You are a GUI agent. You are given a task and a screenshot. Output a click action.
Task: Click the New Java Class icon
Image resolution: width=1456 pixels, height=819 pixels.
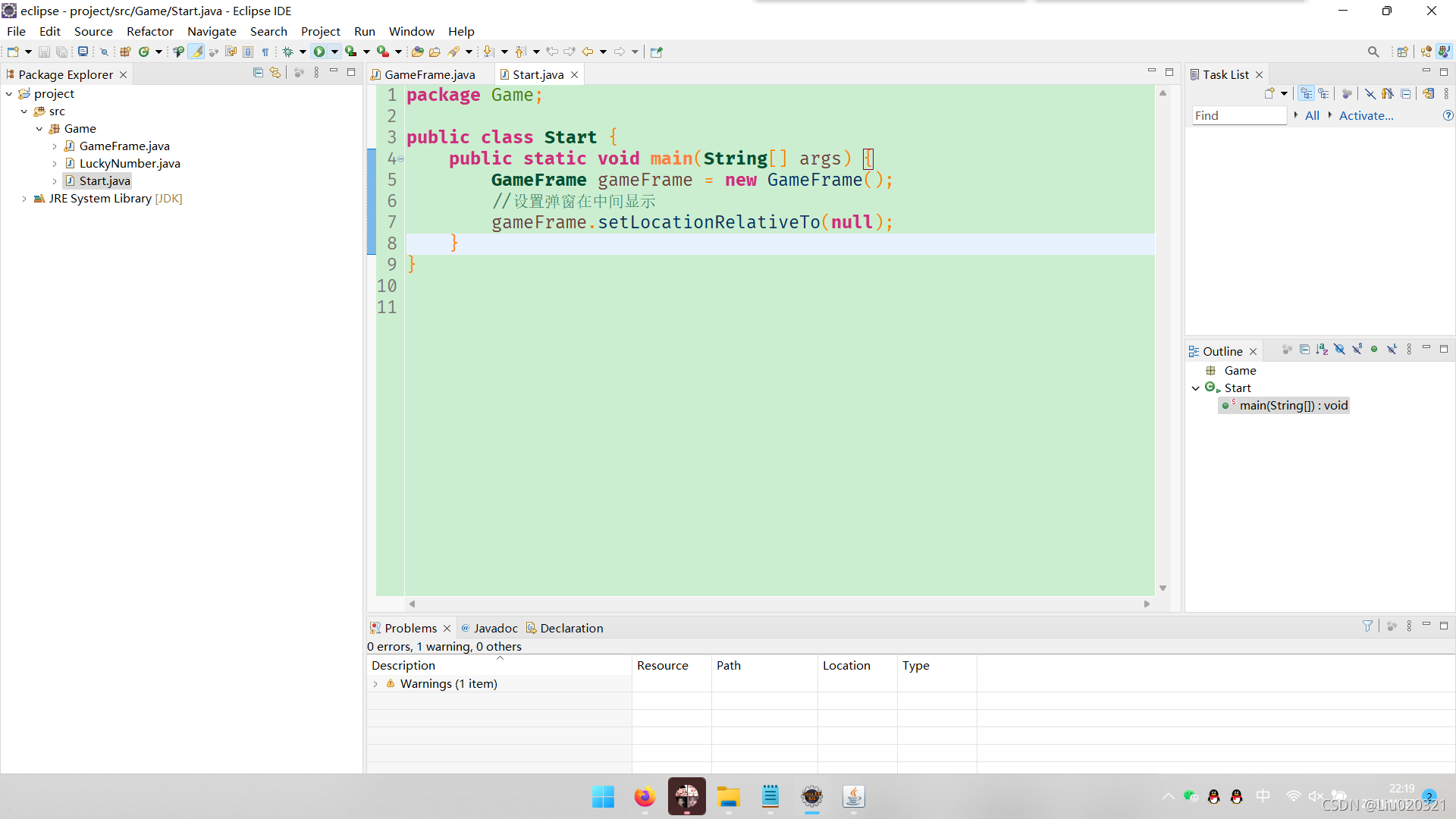coord(143,52)
